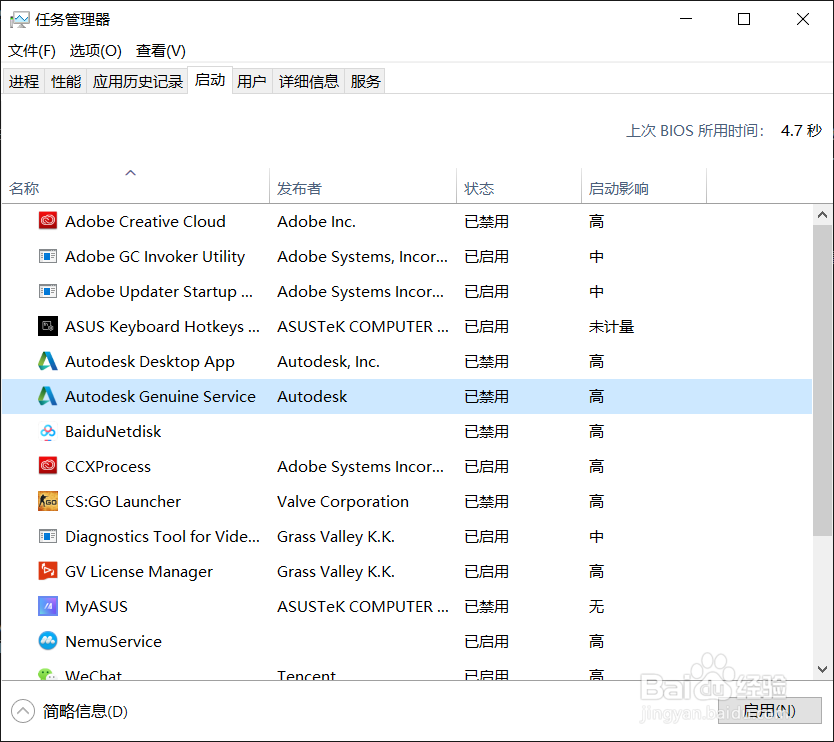
Task: Click the BaiduNetdisk icon
Action: (48, 431)
